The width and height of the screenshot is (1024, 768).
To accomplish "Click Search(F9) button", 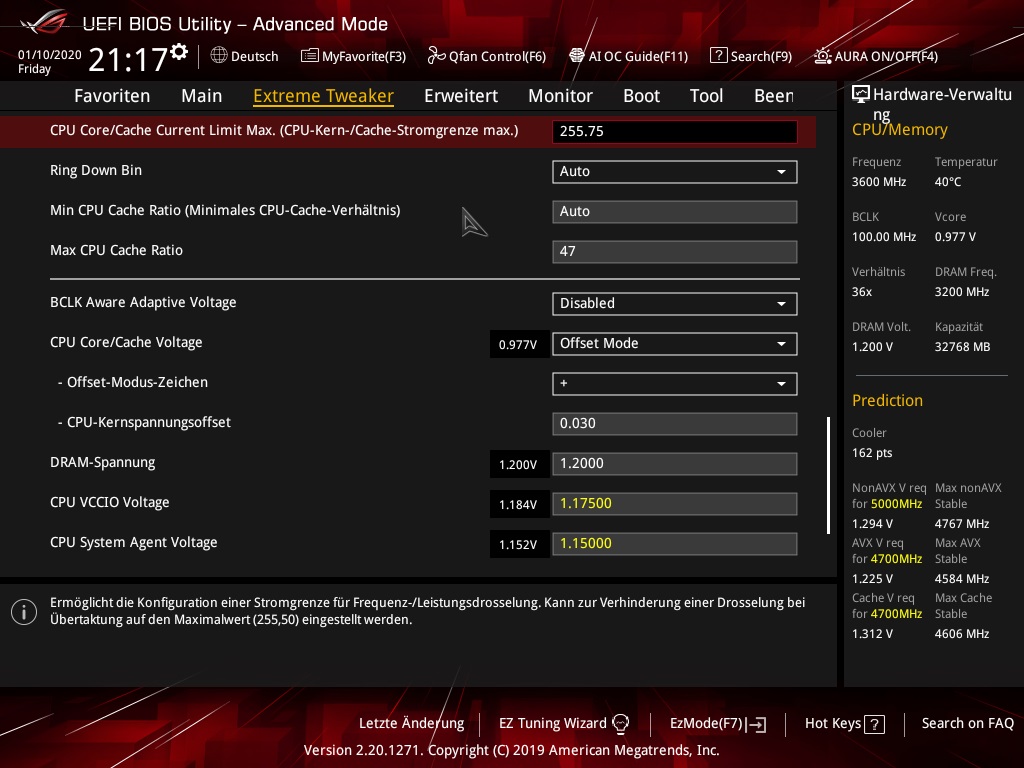I will click(x=751, y=56).
